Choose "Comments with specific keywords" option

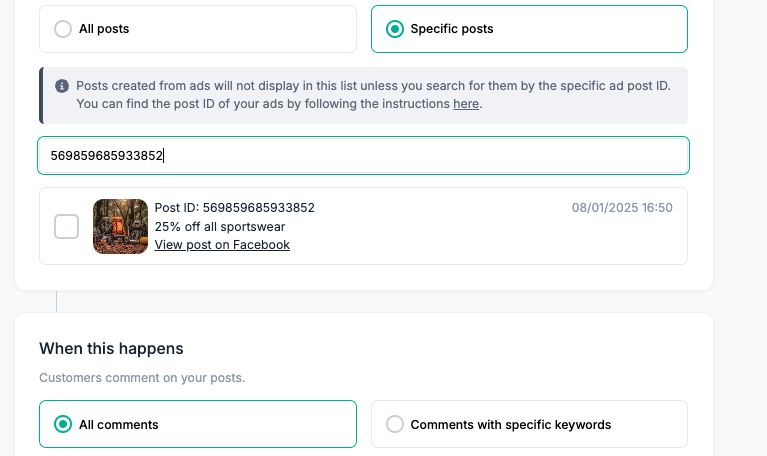(395, 424)
